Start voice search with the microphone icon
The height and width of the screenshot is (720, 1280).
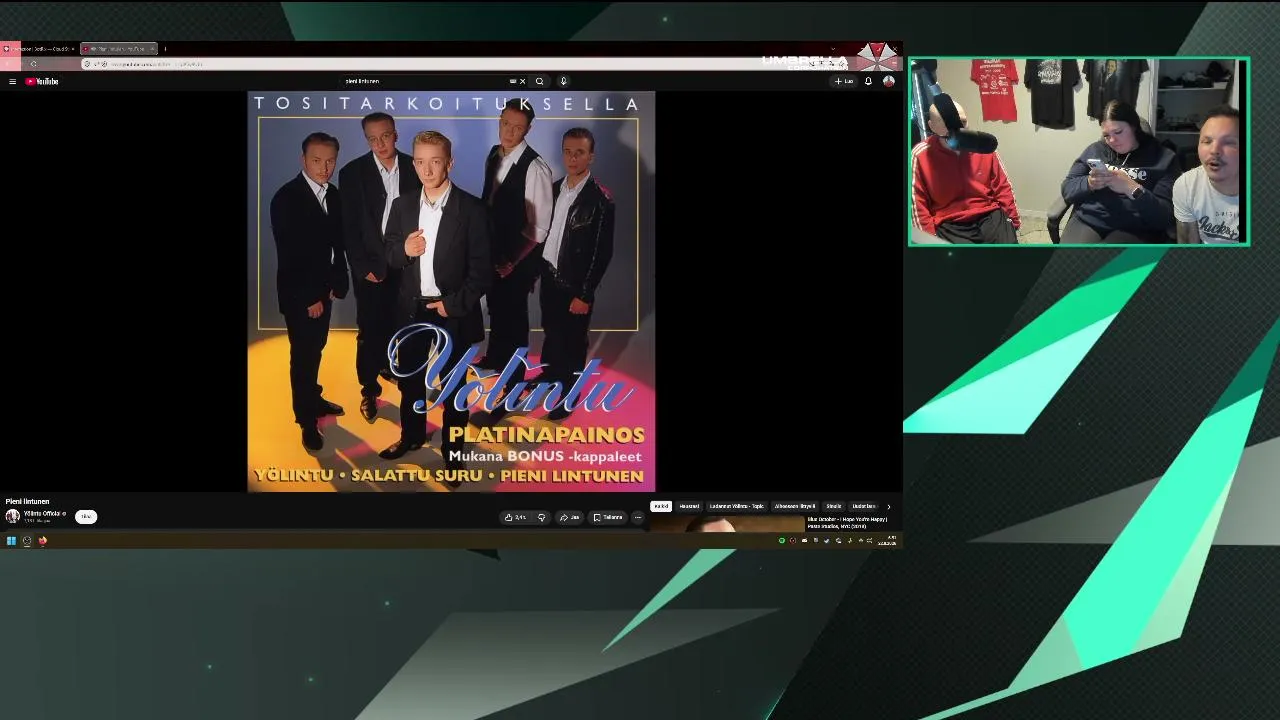(x=564, y=81)
